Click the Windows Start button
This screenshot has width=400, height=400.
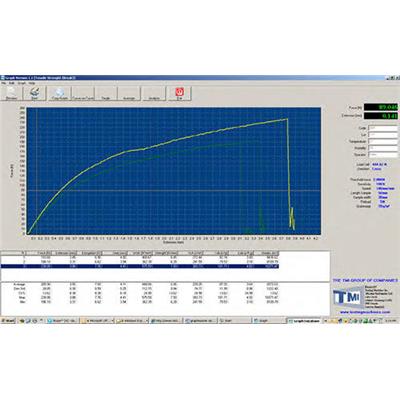pos(7,321)
